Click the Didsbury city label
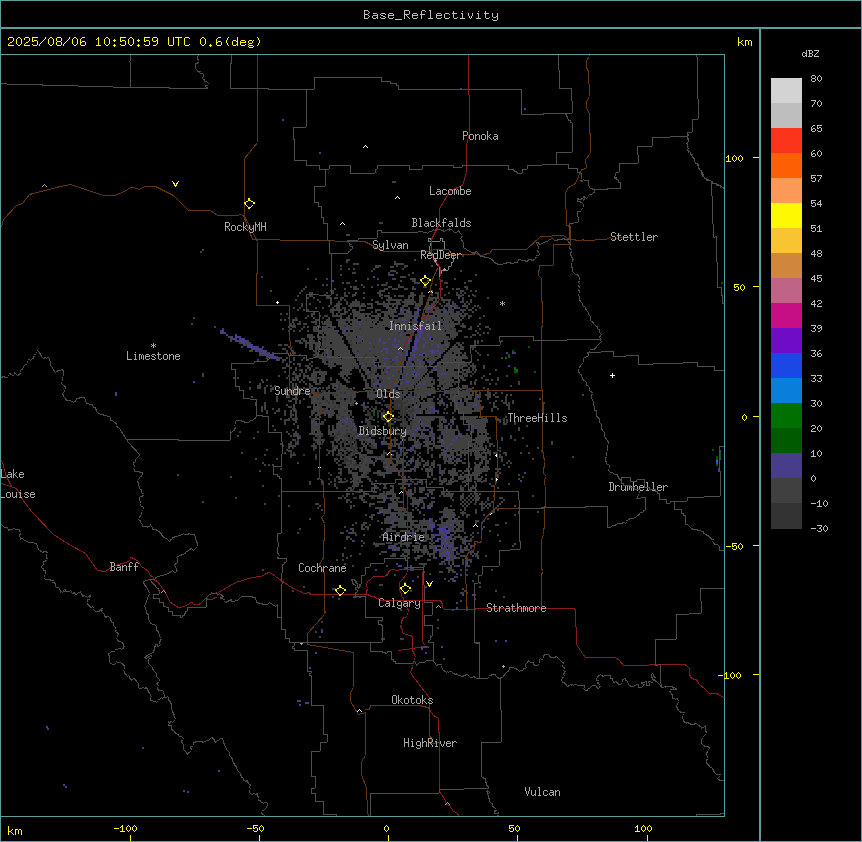The height and width of the screenshot is (842, 862). [383, 431]
